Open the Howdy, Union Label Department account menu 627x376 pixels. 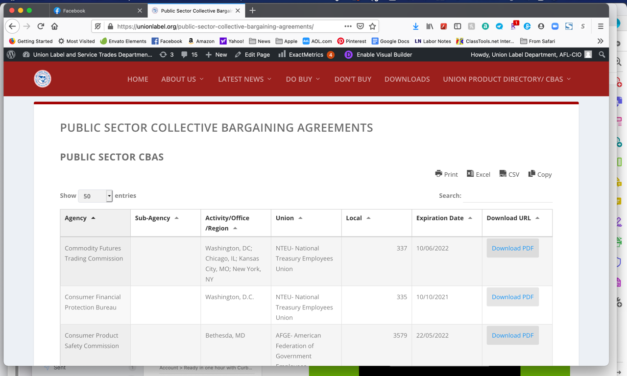coord(531,55)
